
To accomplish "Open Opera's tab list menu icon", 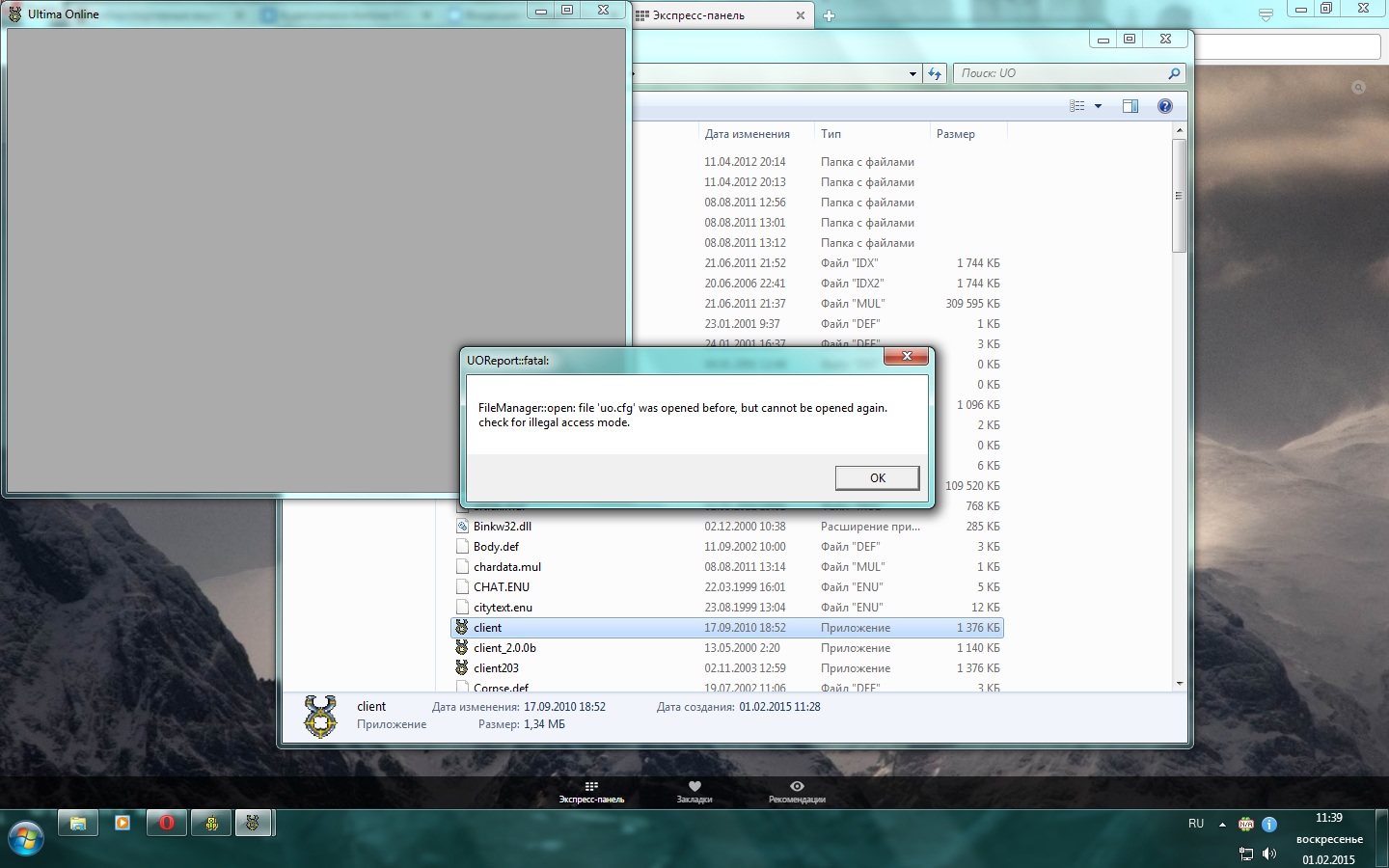I will (x=1266, y=15).
